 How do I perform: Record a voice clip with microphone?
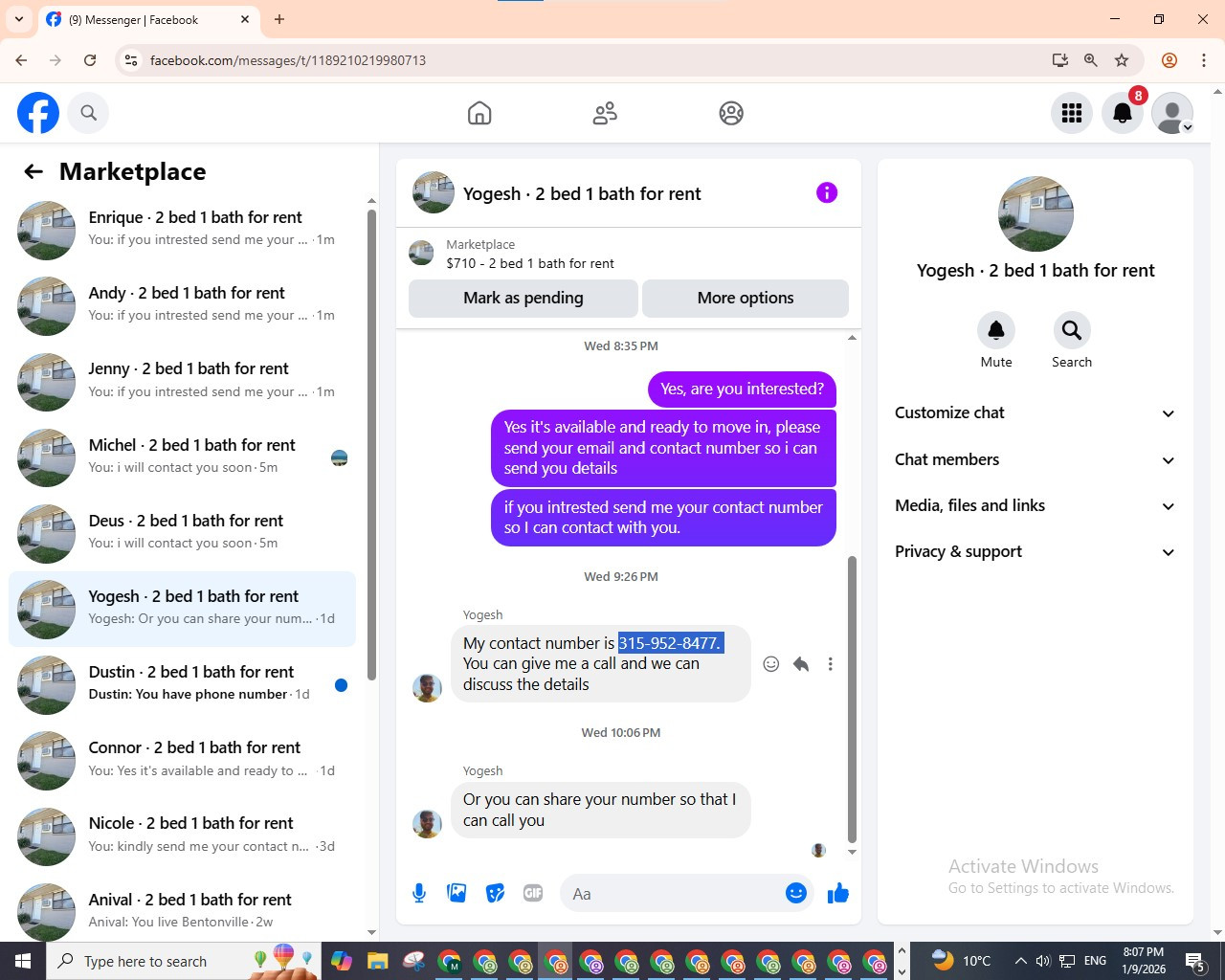click(419, 893)
